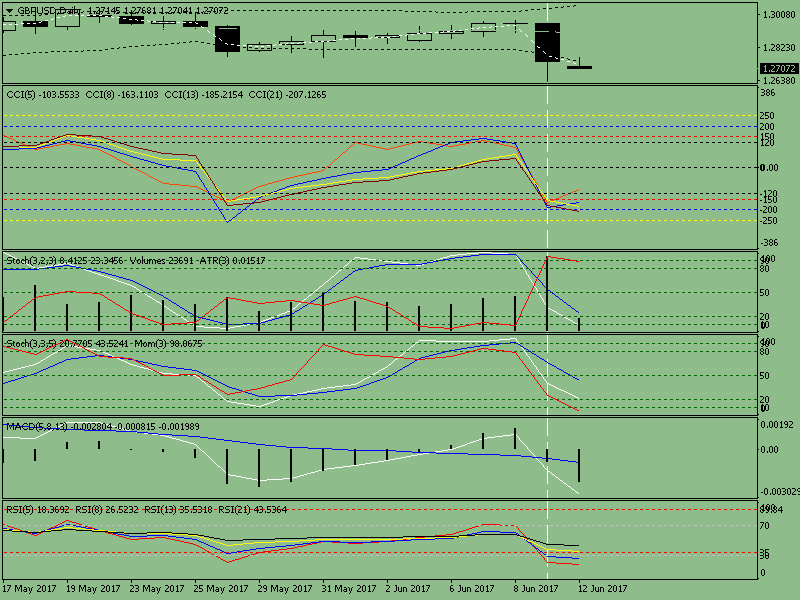Select the Mom(3) 98.0675 label
This screenshot has height=600, width=800.
pyautogui.click(x=168, y=344)
